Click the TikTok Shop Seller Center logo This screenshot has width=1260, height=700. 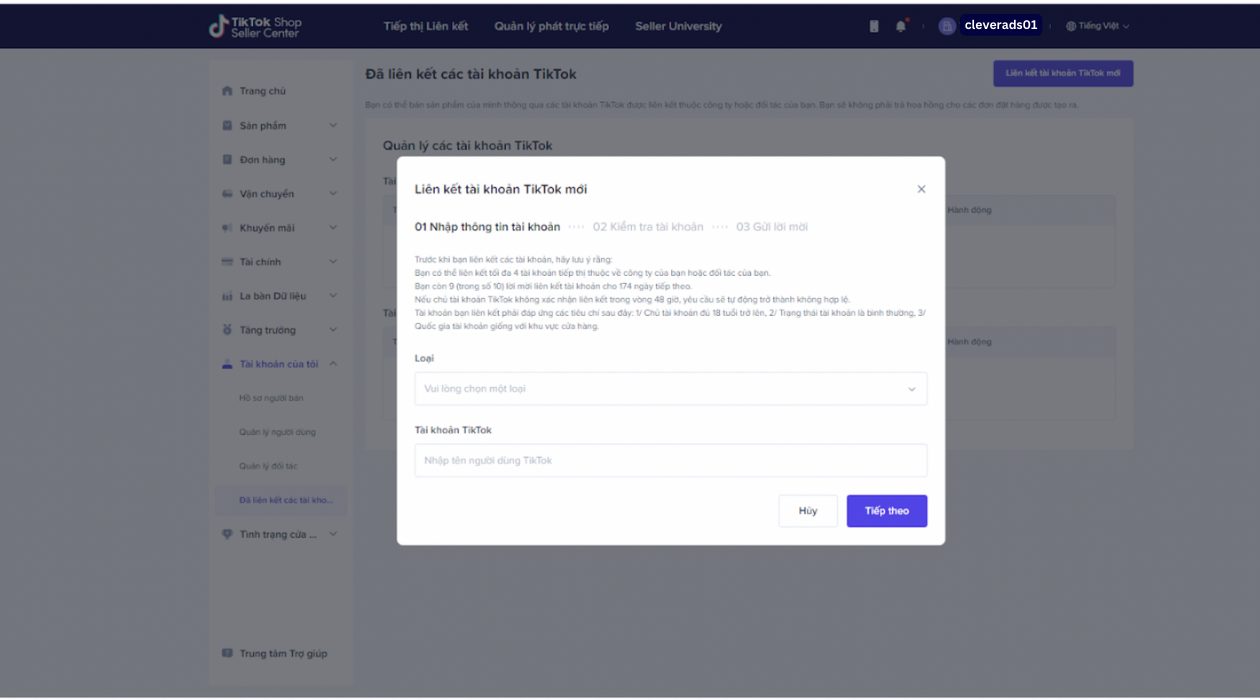coord(255,27)
